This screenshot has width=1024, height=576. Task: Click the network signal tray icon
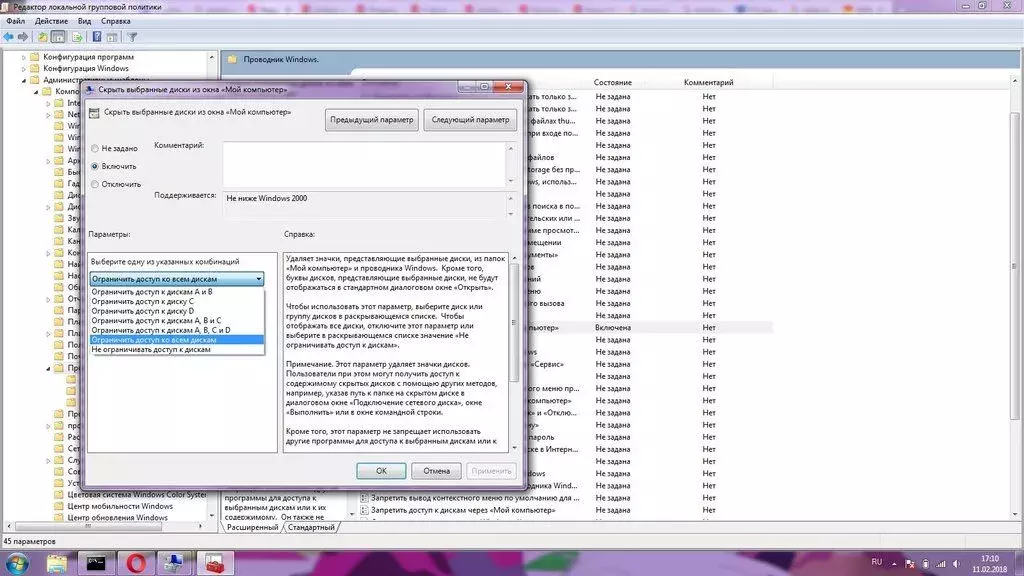941,564
